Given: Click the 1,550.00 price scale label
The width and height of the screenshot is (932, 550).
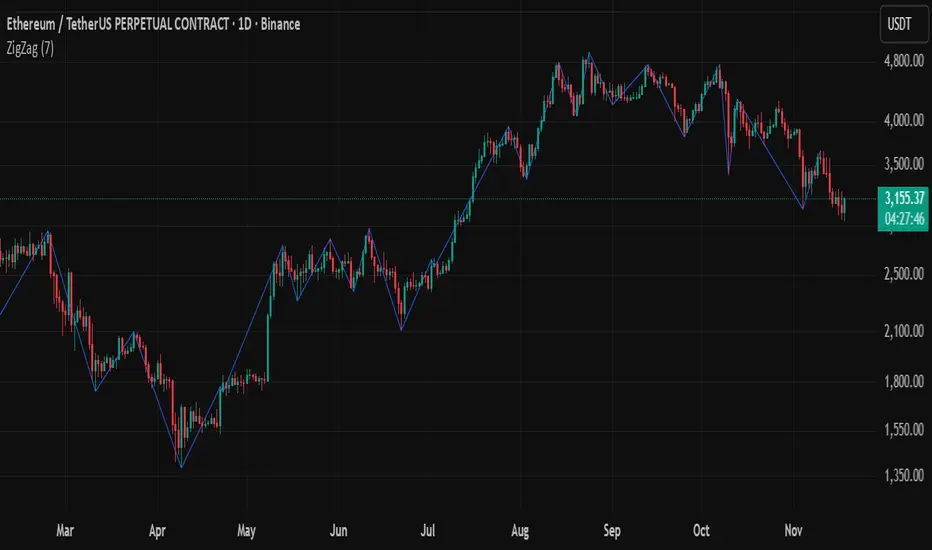Looking at the screenshot, I should (x=903, y=430).
